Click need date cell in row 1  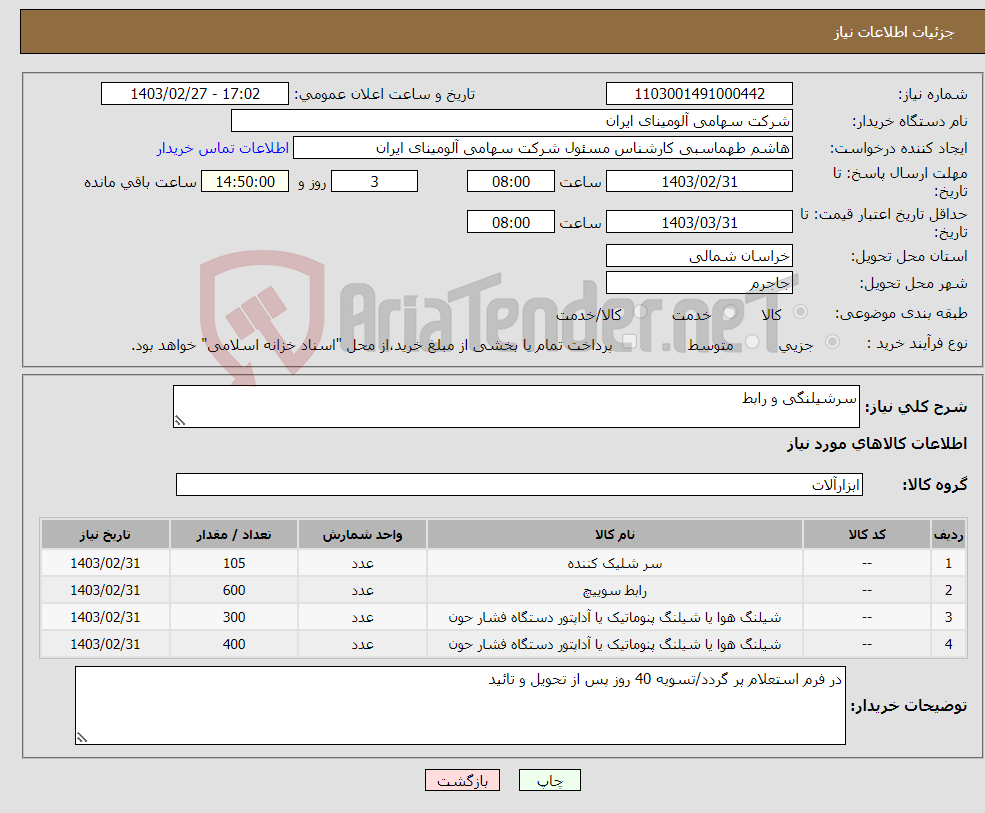tap(105, 564)
